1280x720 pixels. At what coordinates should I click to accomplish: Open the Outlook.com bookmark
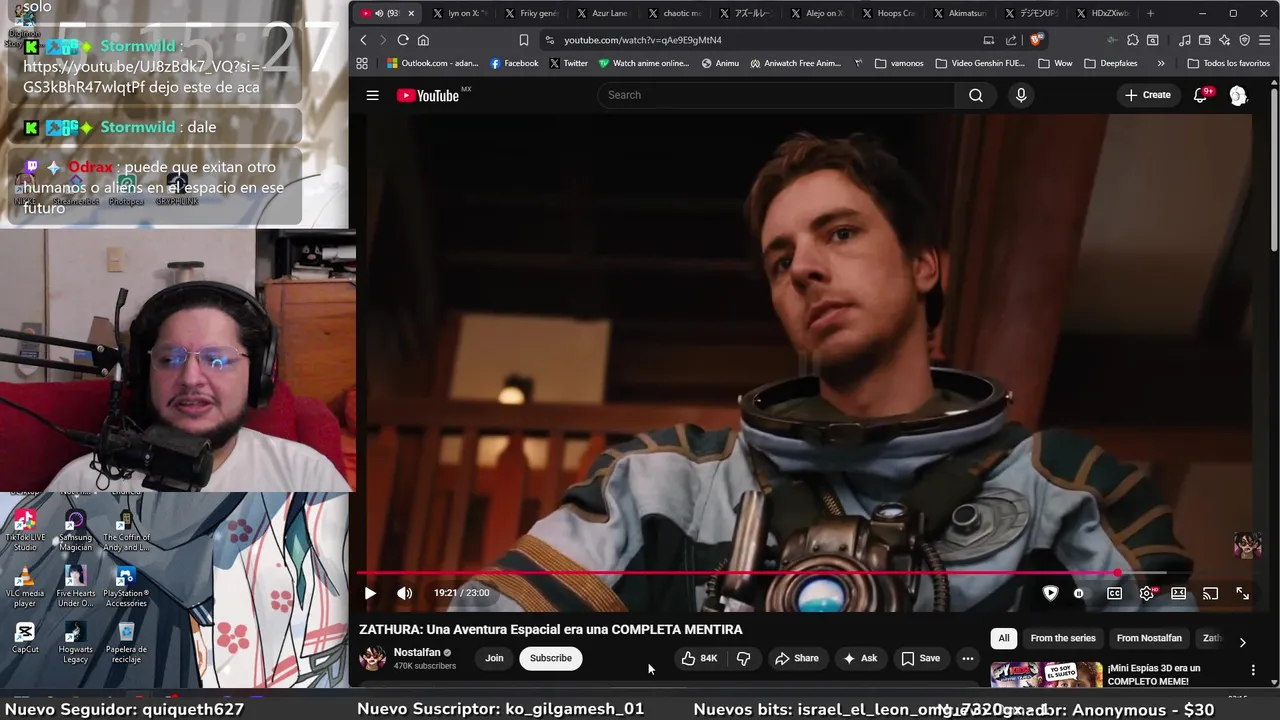432,63
